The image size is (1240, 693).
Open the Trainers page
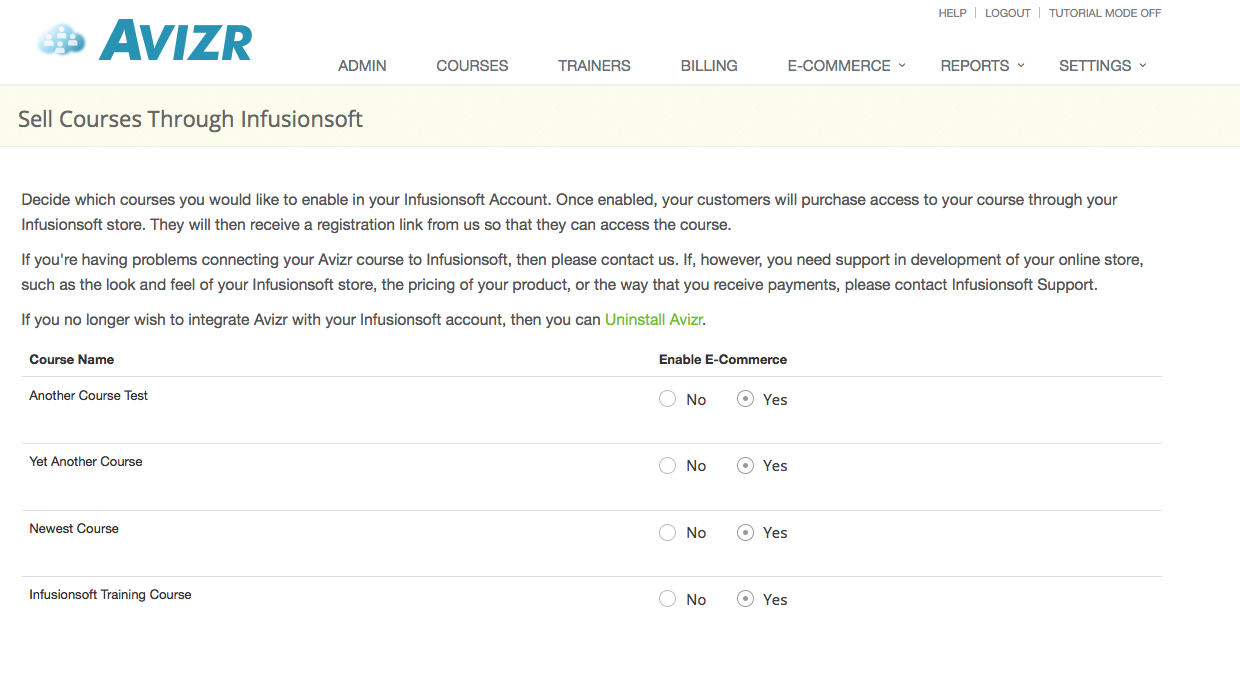click(x=594, y=66)
